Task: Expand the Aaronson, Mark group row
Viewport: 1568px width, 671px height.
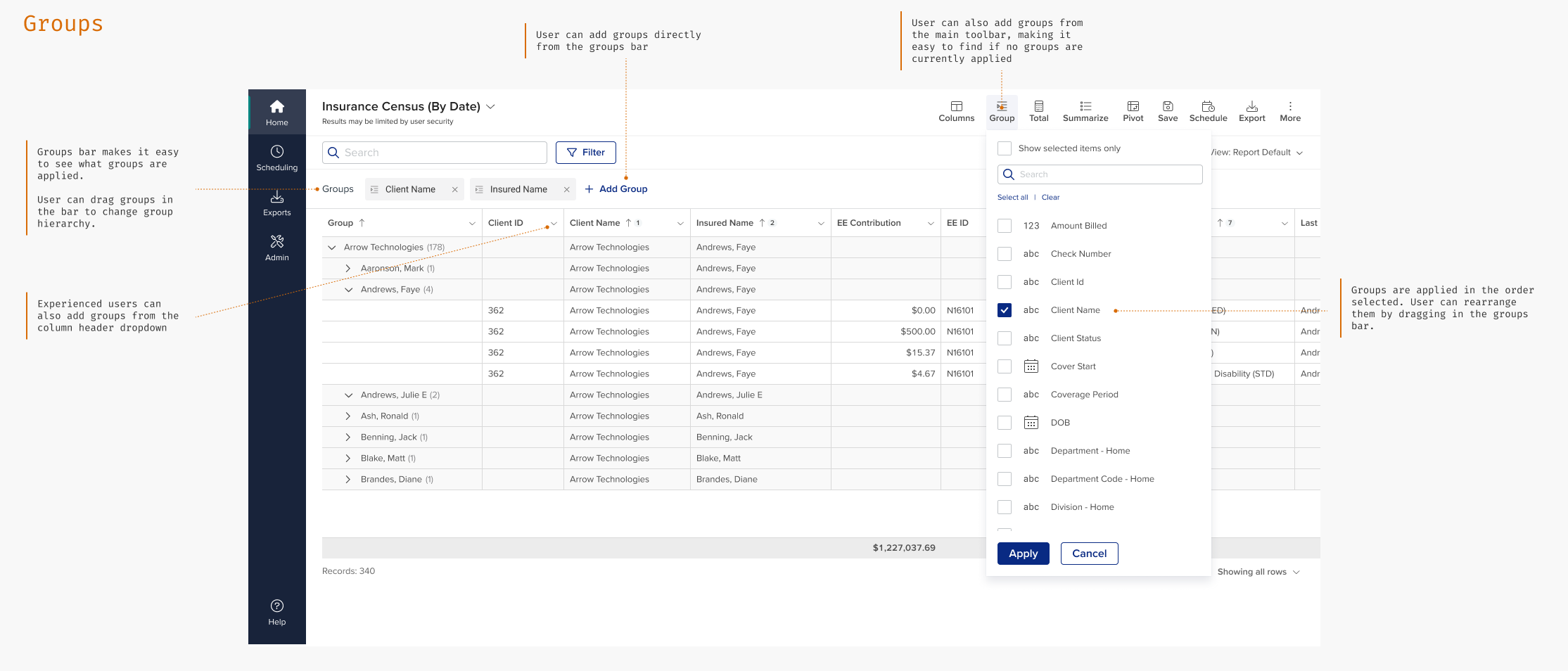Action: (348, 269)
